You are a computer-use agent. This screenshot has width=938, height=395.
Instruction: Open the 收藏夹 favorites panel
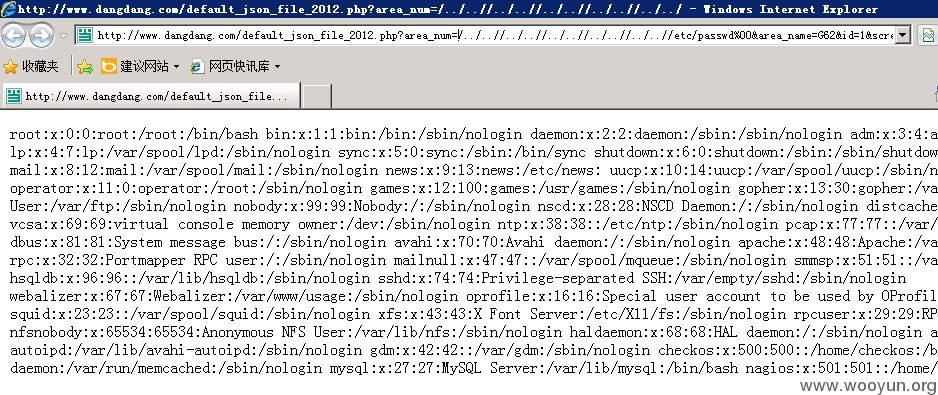click(x=31, y=66)
